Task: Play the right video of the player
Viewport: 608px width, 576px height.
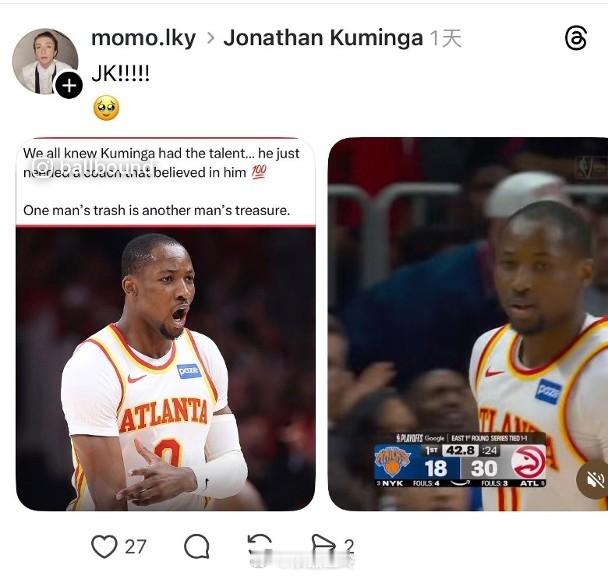Action: coord(468,324)
